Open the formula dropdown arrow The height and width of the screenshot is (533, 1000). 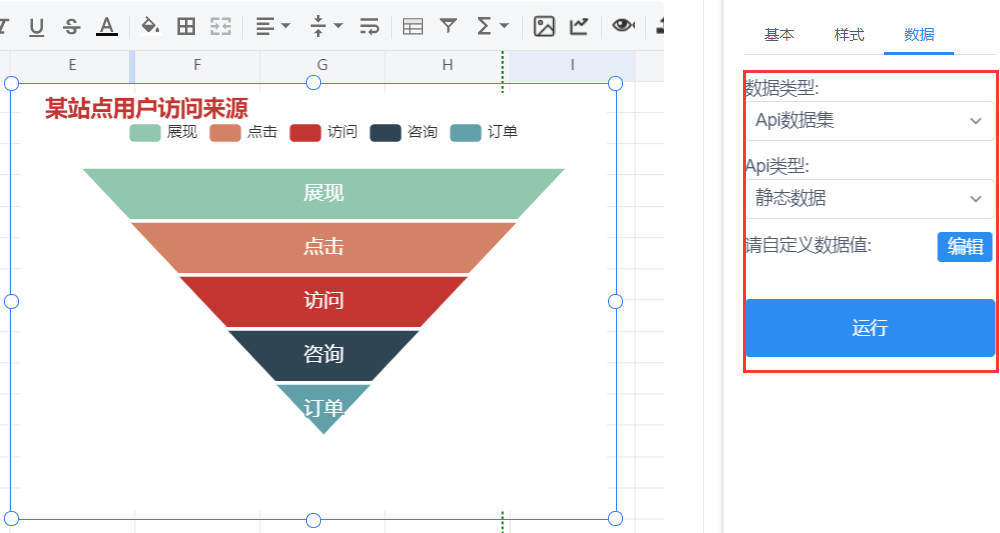(x=504, y=26)
